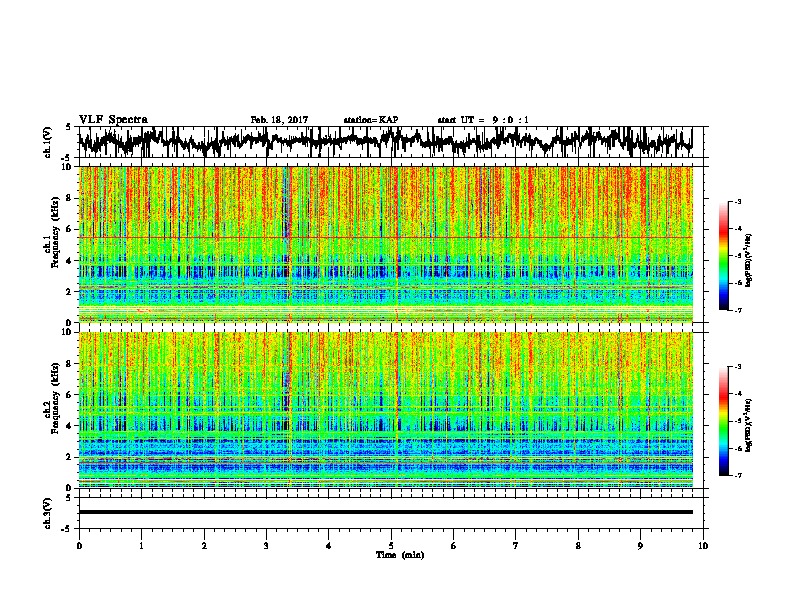Click time axis tick label "1"
The image size is (792, 612).
point(141,546)
